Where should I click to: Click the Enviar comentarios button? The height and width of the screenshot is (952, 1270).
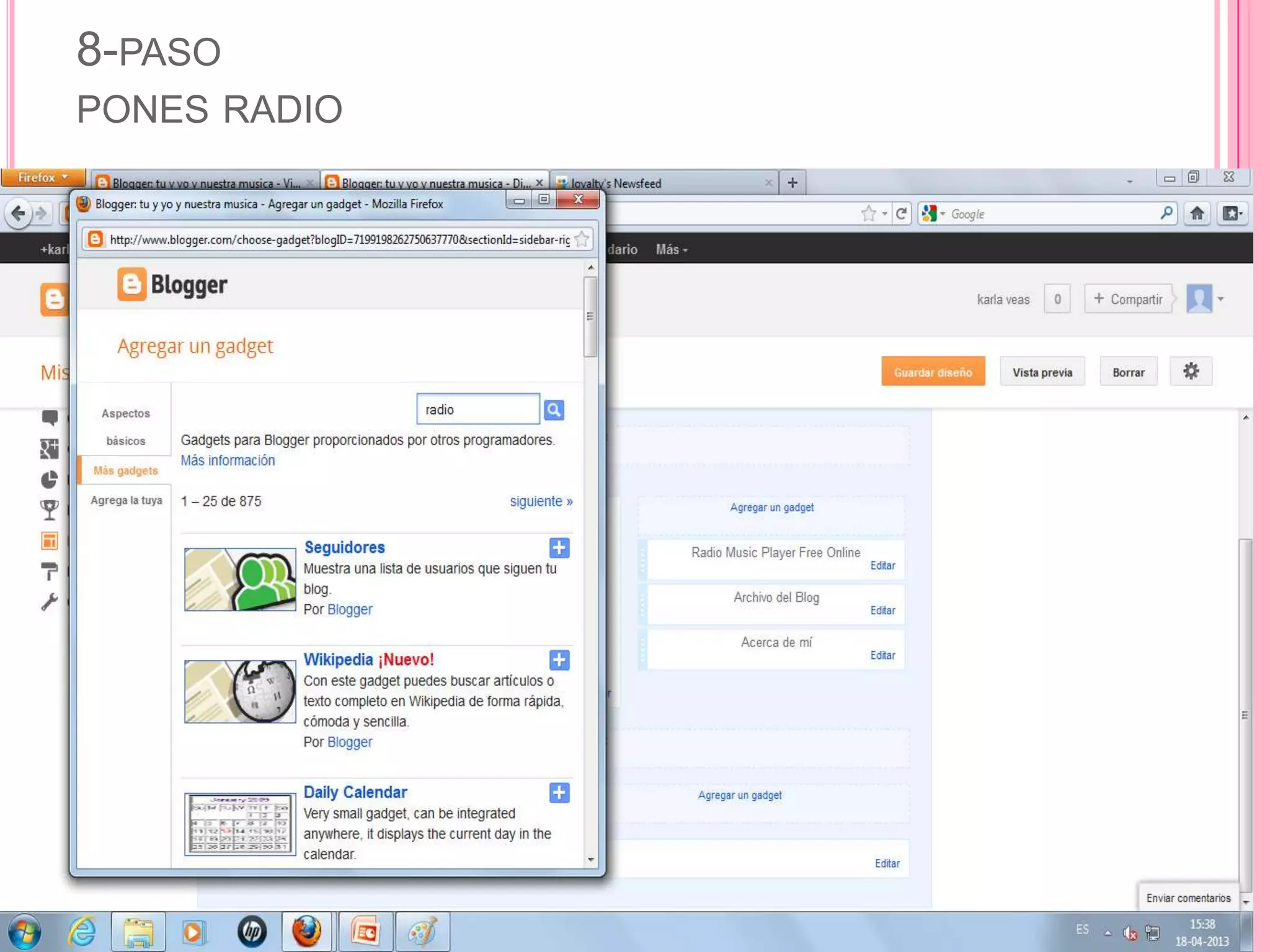point(1188,898)
